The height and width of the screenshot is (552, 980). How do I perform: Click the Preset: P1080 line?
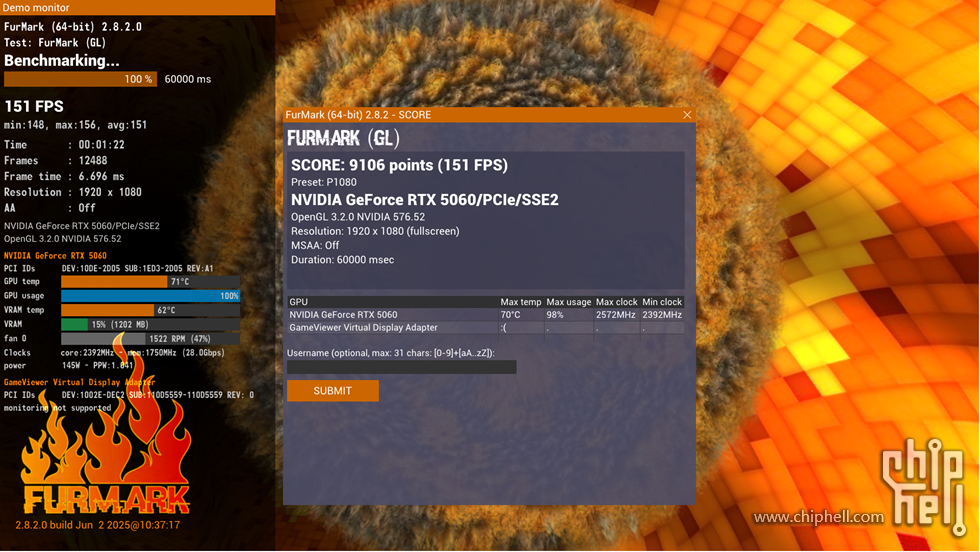tap(324, 183)
